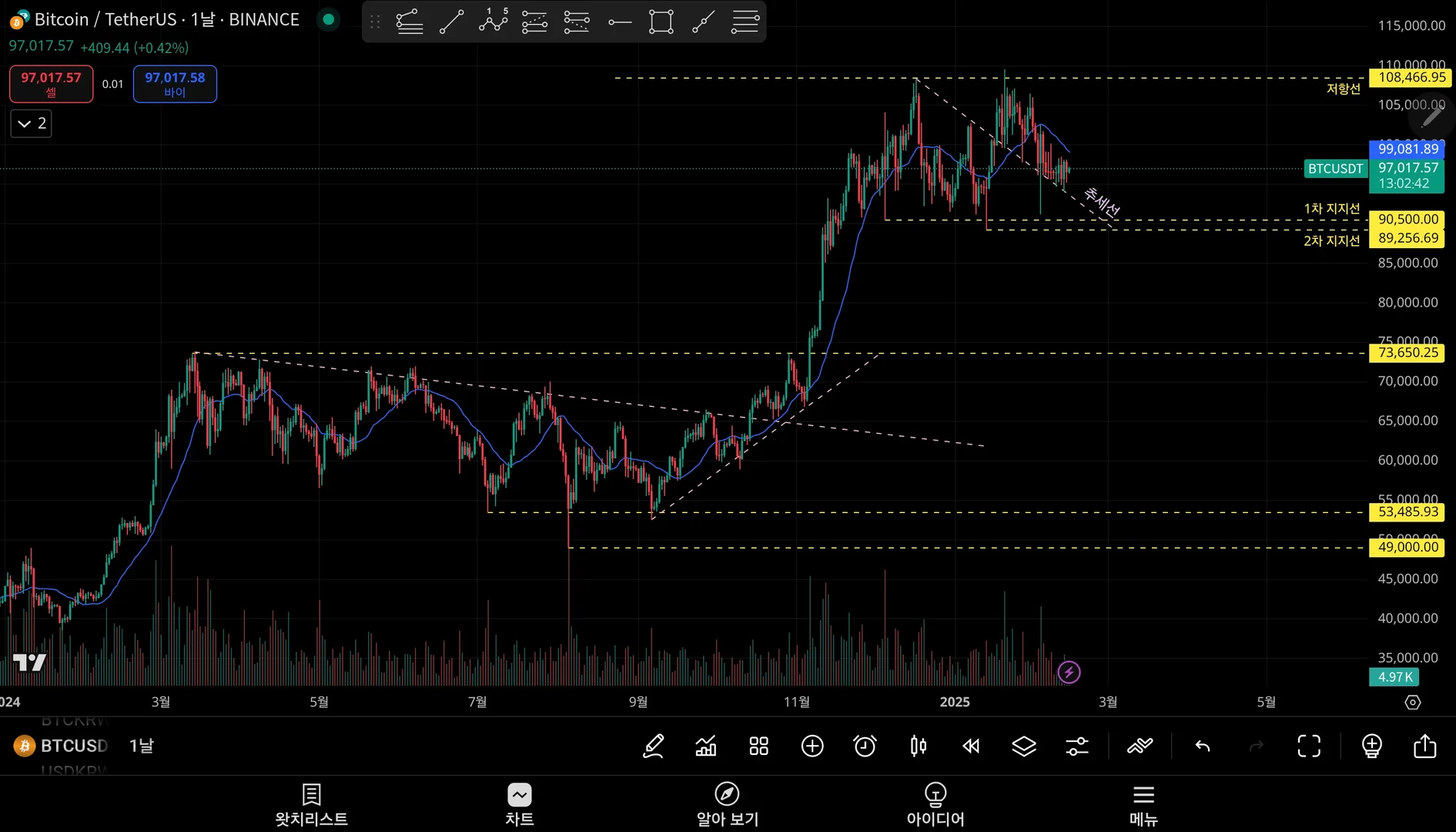Image resolution: width=1456 pixels, height=832 pixels.
Task: Tap the 11월 date axis label
Action: pyautogui.click(x=797, y=702)
